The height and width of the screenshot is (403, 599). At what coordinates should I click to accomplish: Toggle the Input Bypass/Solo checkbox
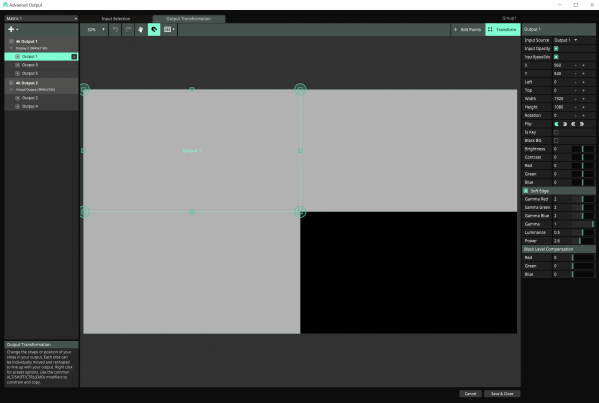pos(556,57)
